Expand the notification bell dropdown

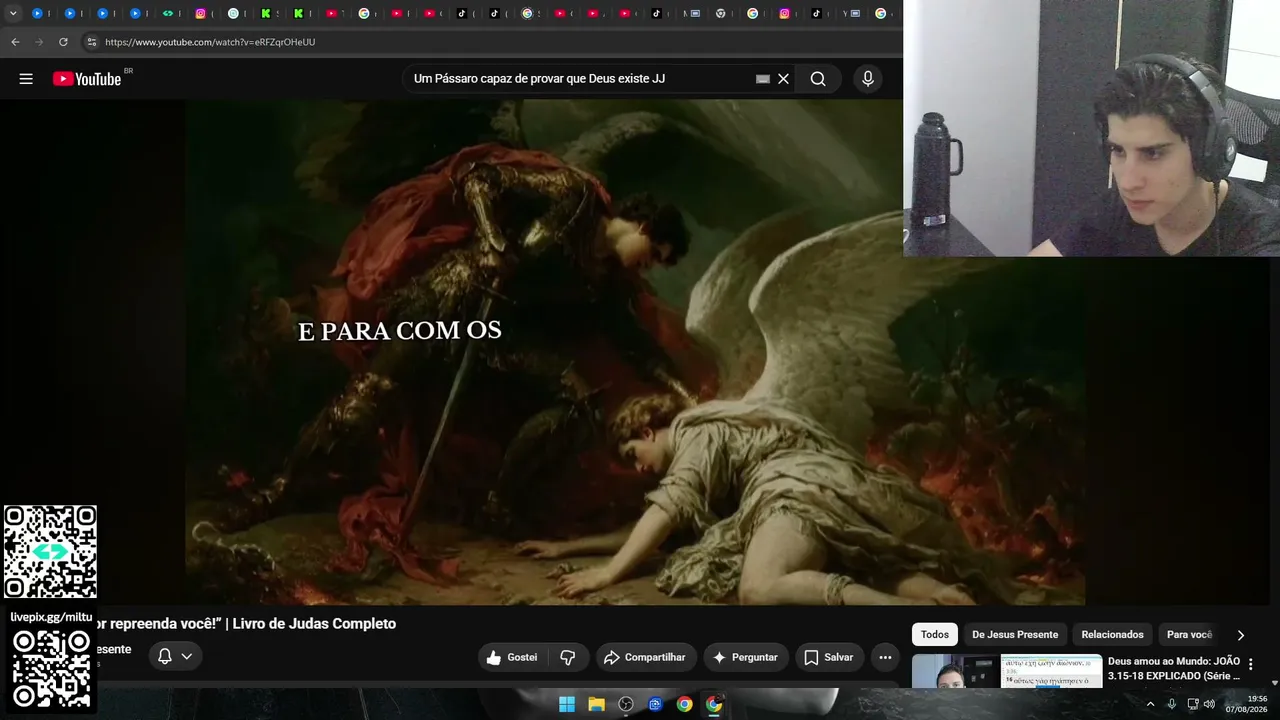pyautogui.click(x=175, y=656)
